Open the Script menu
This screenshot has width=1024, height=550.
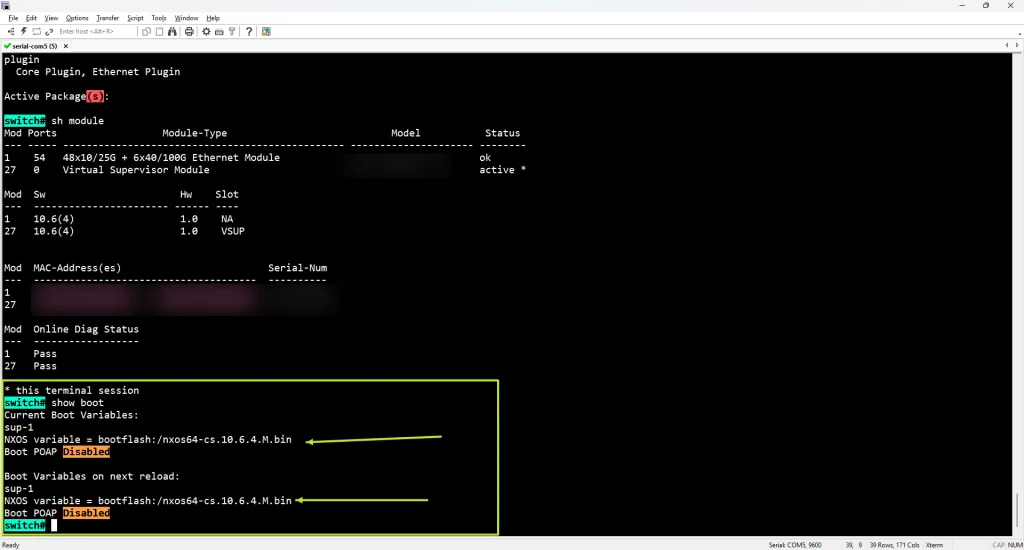coord(135,18)
